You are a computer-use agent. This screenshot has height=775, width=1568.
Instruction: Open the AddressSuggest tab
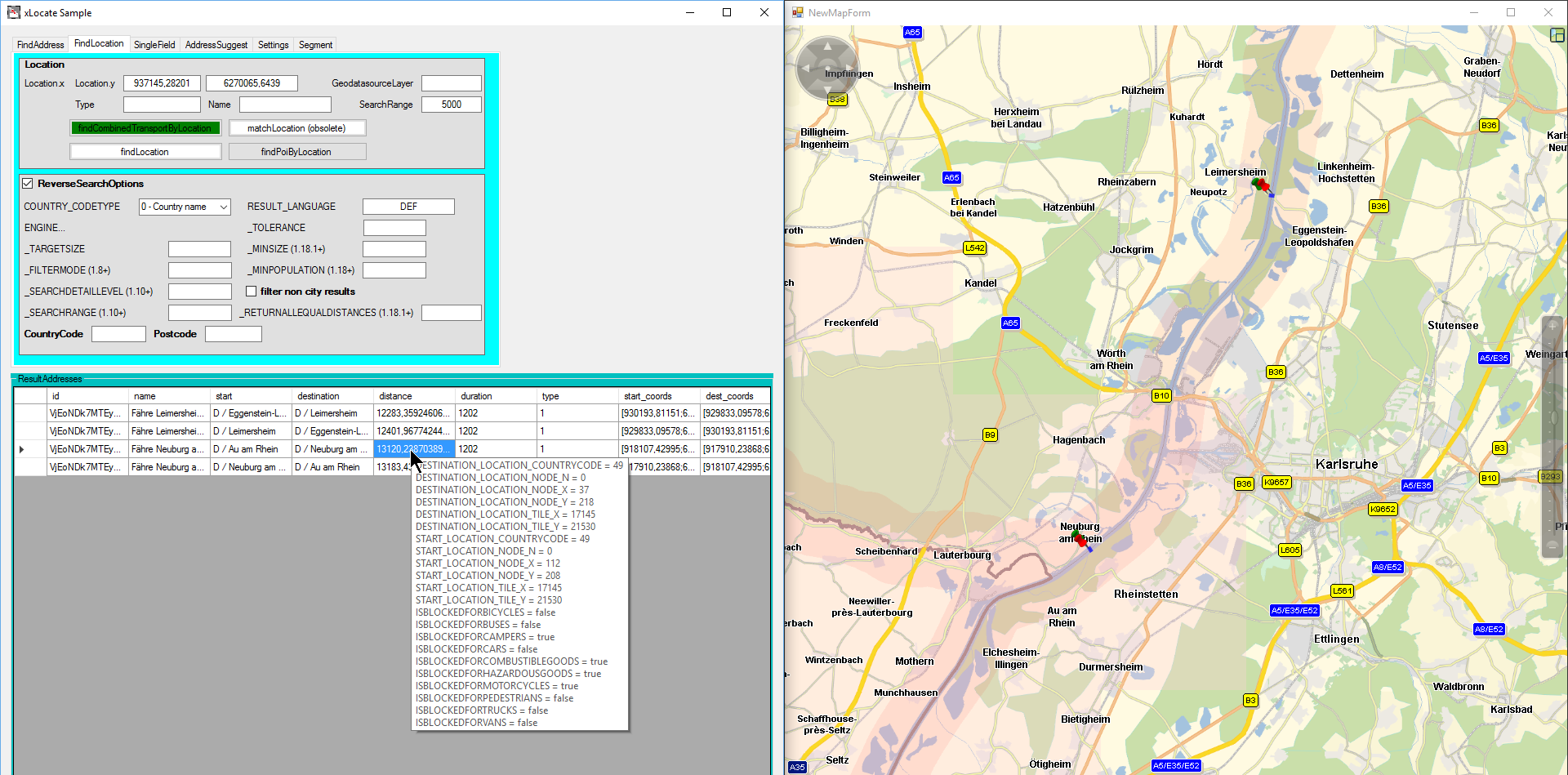[216, 45]
